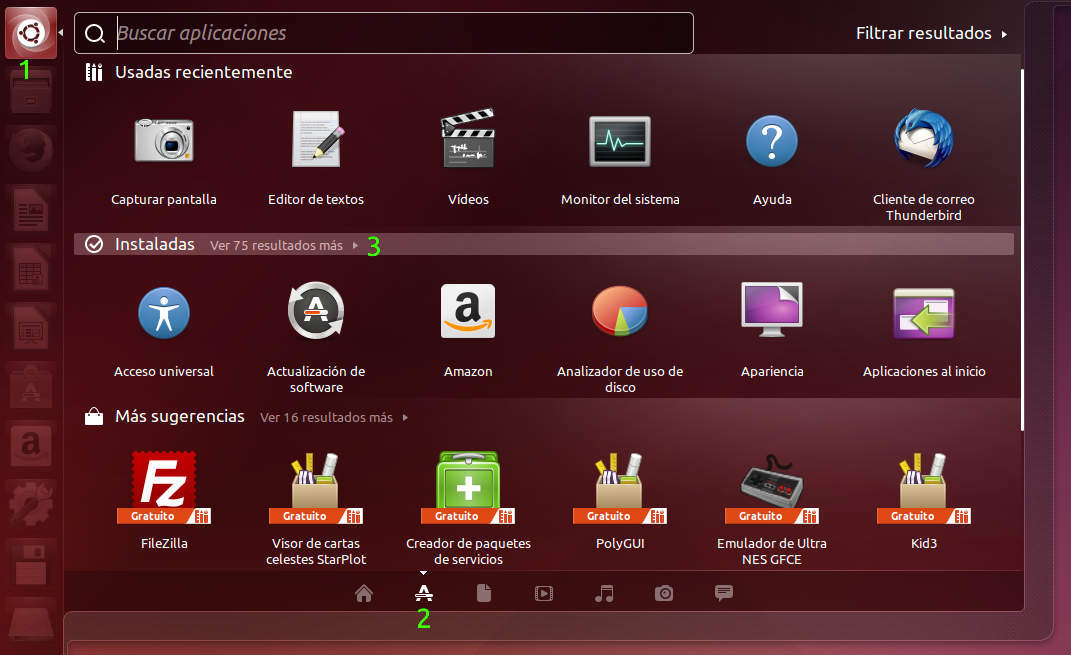Select Creador de paquetes de servicios

468,487
